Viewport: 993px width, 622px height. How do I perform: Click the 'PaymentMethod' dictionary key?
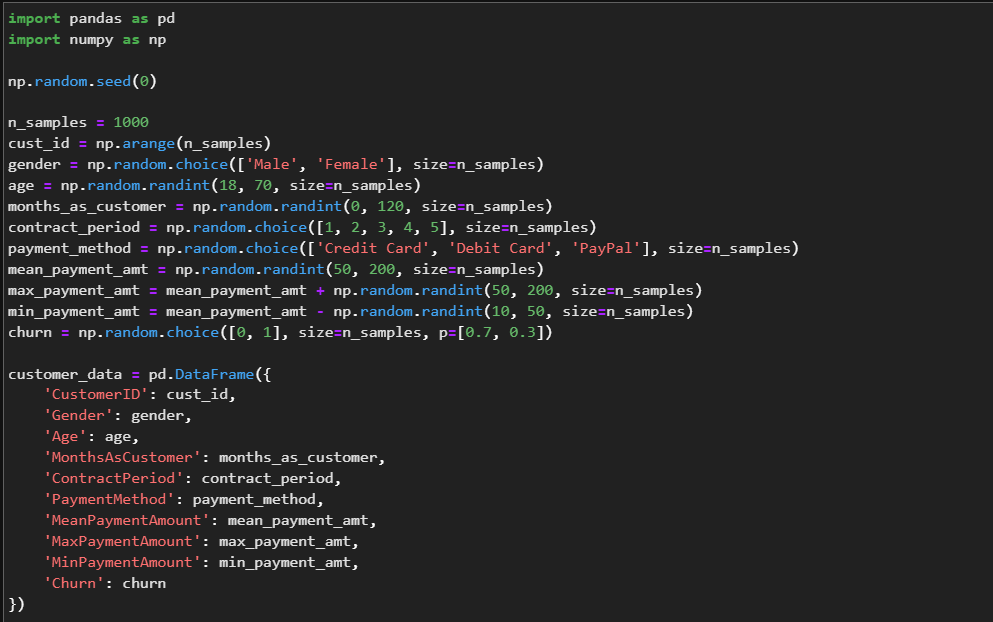click(108, 499)
